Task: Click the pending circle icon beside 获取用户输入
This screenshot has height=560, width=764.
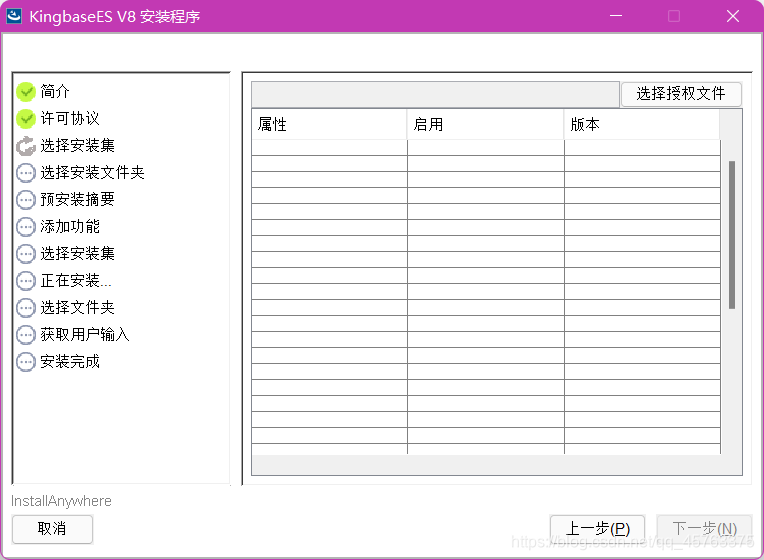Action: 26,335
